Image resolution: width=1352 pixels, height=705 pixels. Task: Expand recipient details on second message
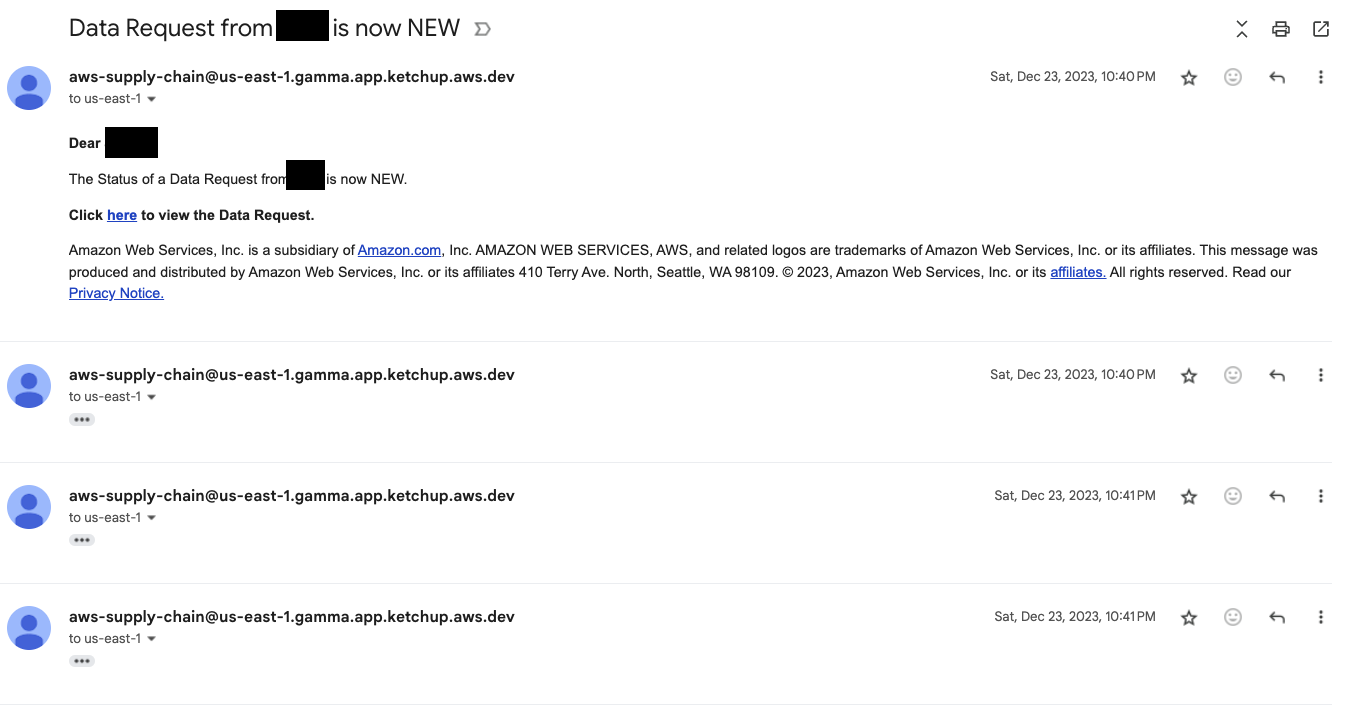click(152, 397)
